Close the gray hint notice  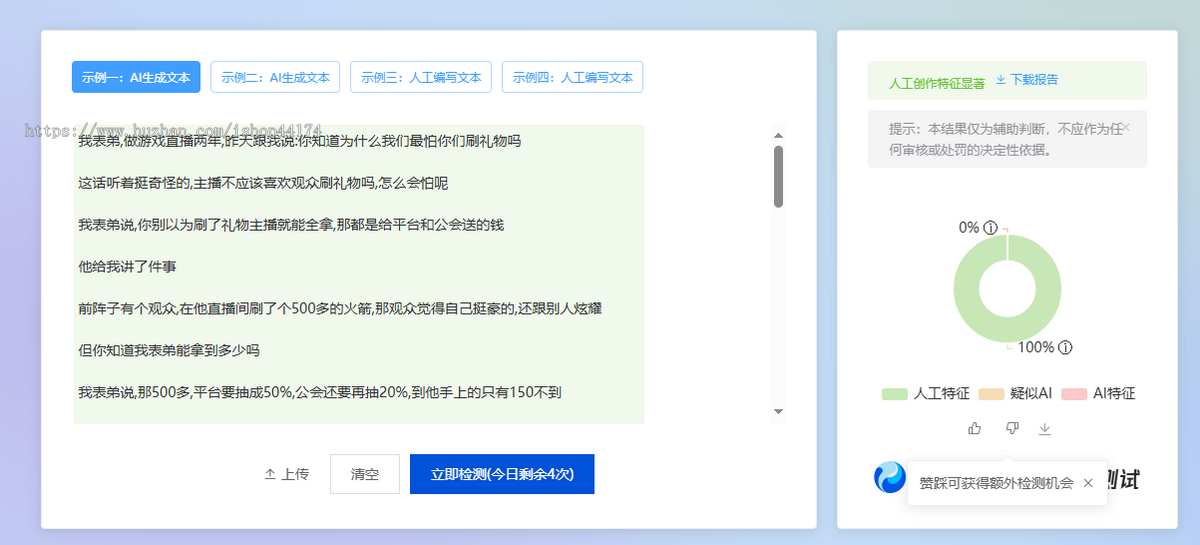tap(1126, 127)
